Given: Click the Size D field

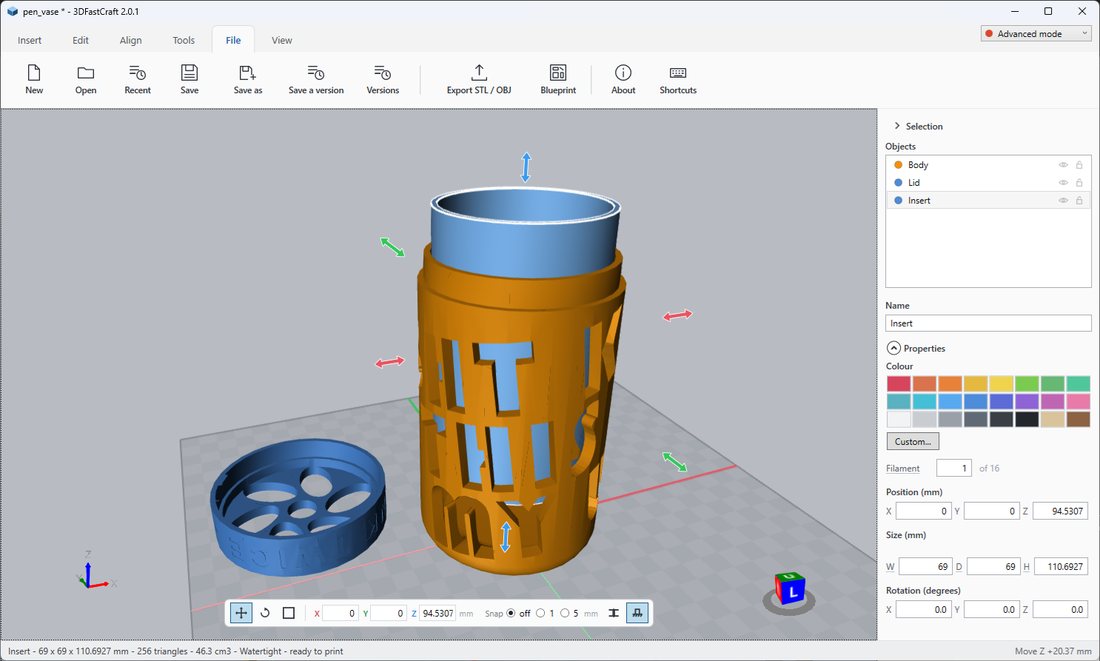Looking at the screenshot, I should point(993,566).
